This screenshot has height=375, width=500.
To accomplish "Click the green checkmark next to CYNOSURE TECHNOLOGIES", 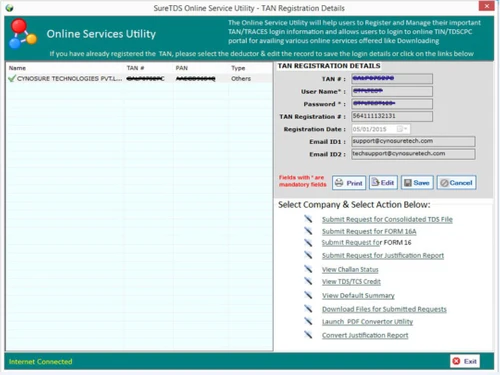I will coord(12,78).
